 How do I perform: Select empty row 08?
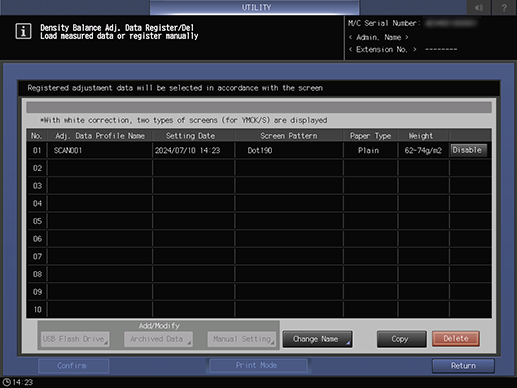click(259, 274)
